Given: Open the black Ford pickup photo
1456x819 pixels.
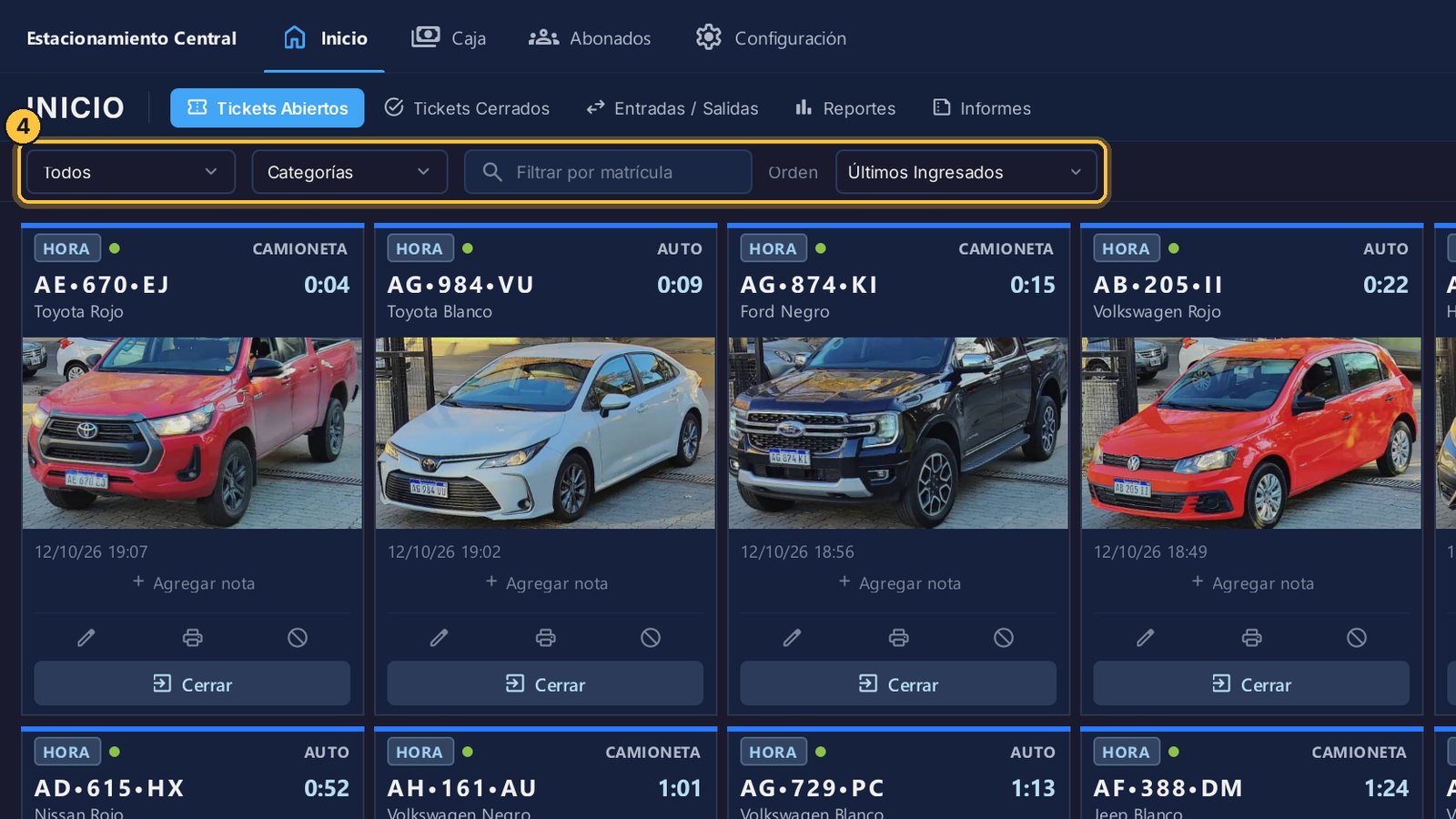Looking at the screenshot, I should point(898,433).
